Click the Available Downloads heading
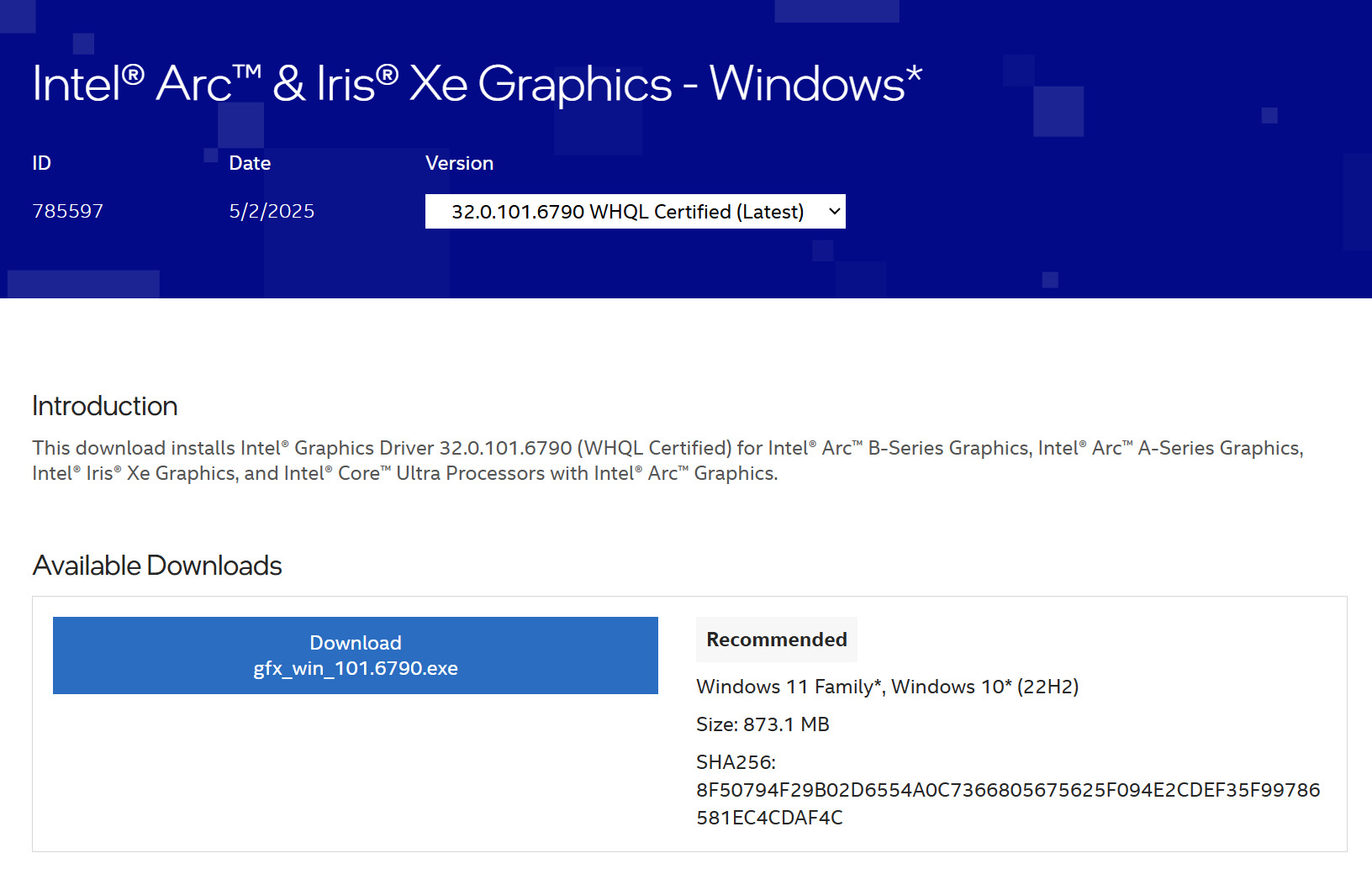The image size is (1372, 874). coord(157,566)
